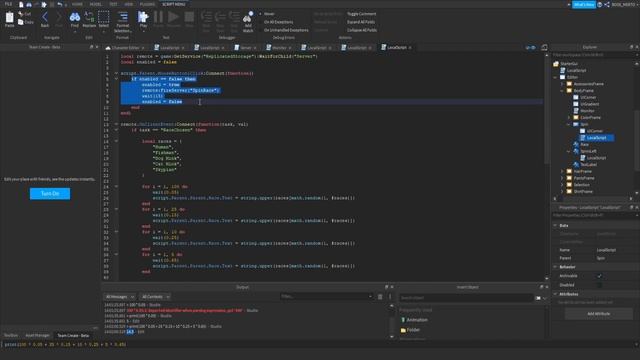The image size is (640, 360).
Task: Click the Turn On button in Team Create
Action: click(50, 193)
